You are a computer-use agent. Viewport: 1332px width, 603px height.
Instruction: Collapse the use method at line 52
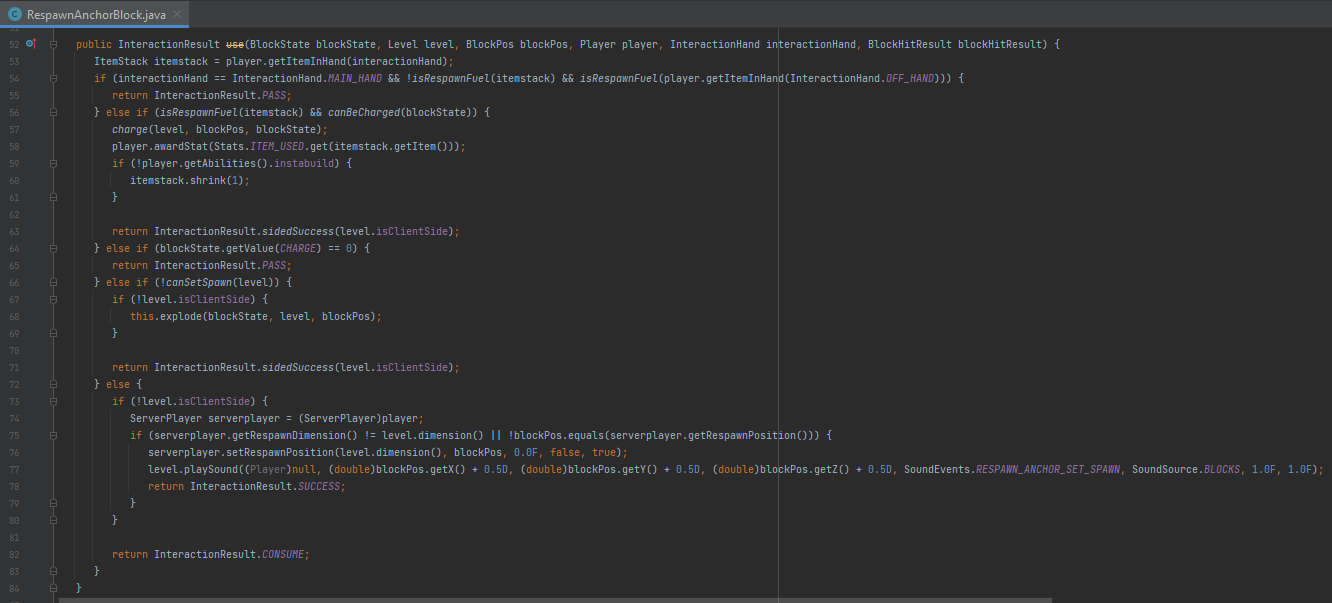[x=54, y=44]
